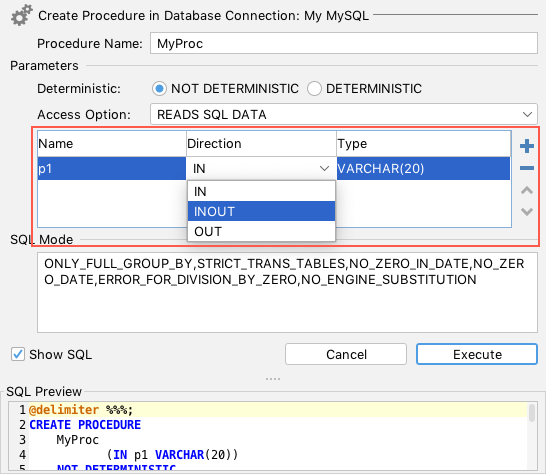The height and width of the screenshot is (474, 546).
Task: Choose INOUT from the direction list
Action: (261, 211)
